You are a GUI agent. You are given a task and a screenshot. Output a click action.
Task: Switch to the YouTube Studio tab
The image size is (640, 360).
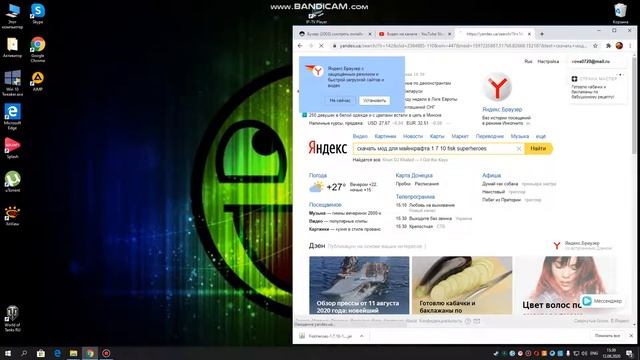pyautogui.click(x=414, y=34)
